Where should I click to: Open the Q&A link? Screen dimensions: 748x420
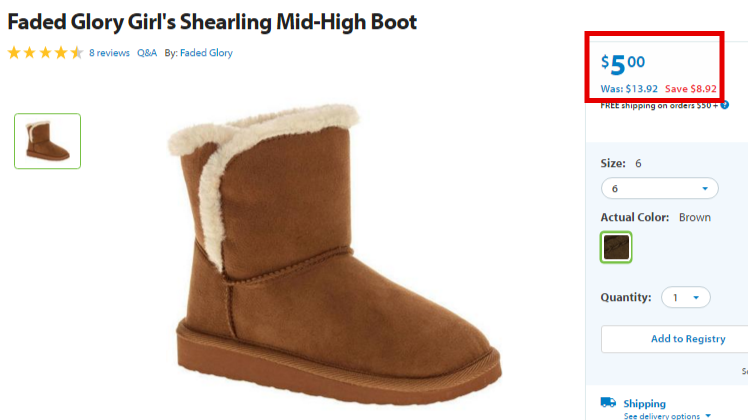pos(147,53)
